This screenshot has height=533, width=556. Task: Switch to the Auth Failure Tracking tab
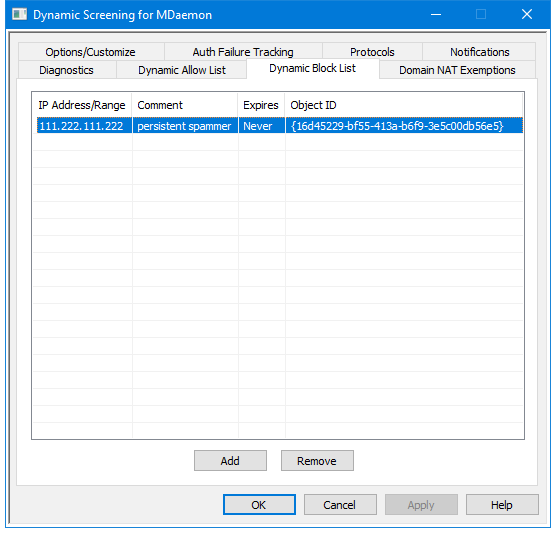(243, 52)
